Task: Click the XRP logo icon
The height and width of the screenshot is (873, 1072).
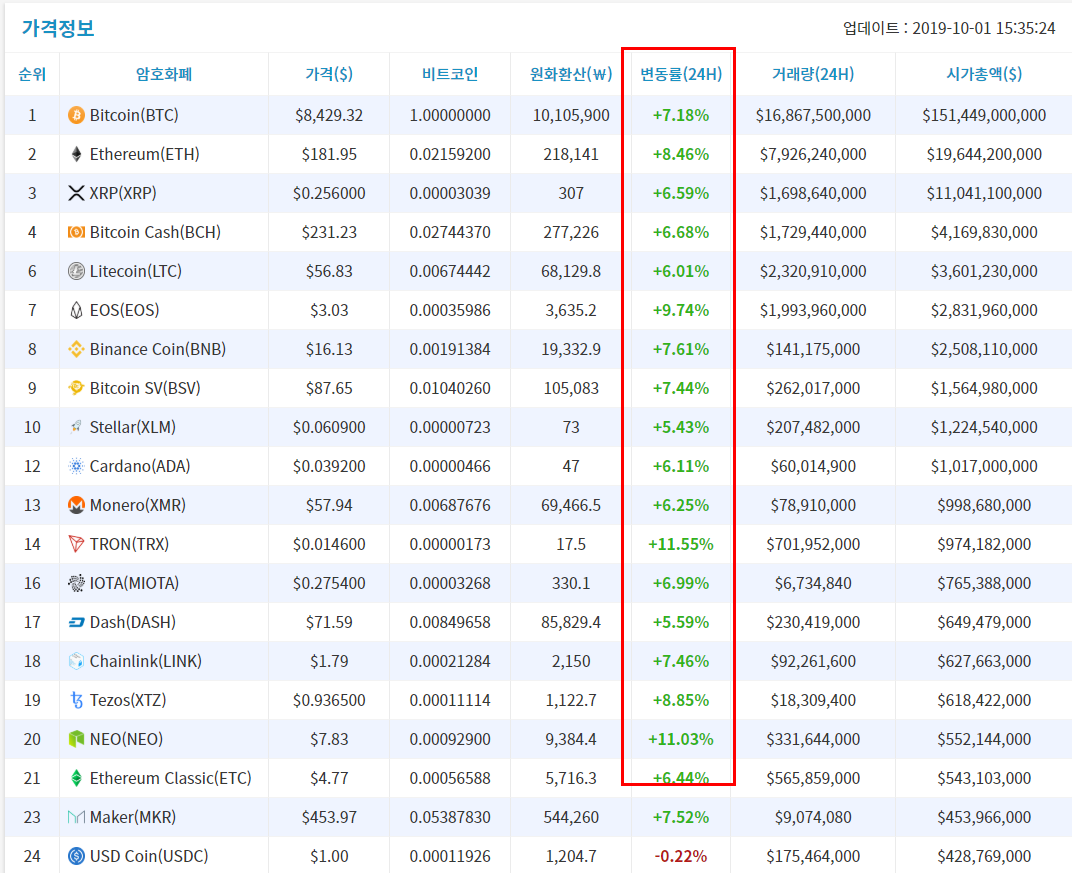Action: (76, 193)
